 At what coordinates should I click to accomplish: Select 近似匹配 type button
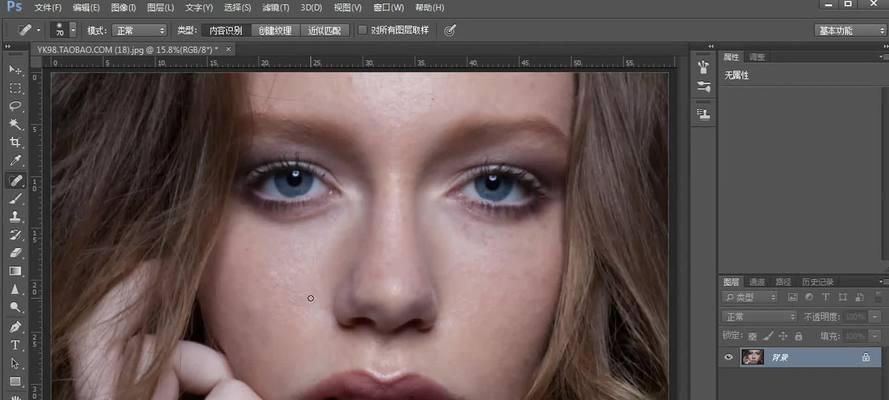coord(325,31)
